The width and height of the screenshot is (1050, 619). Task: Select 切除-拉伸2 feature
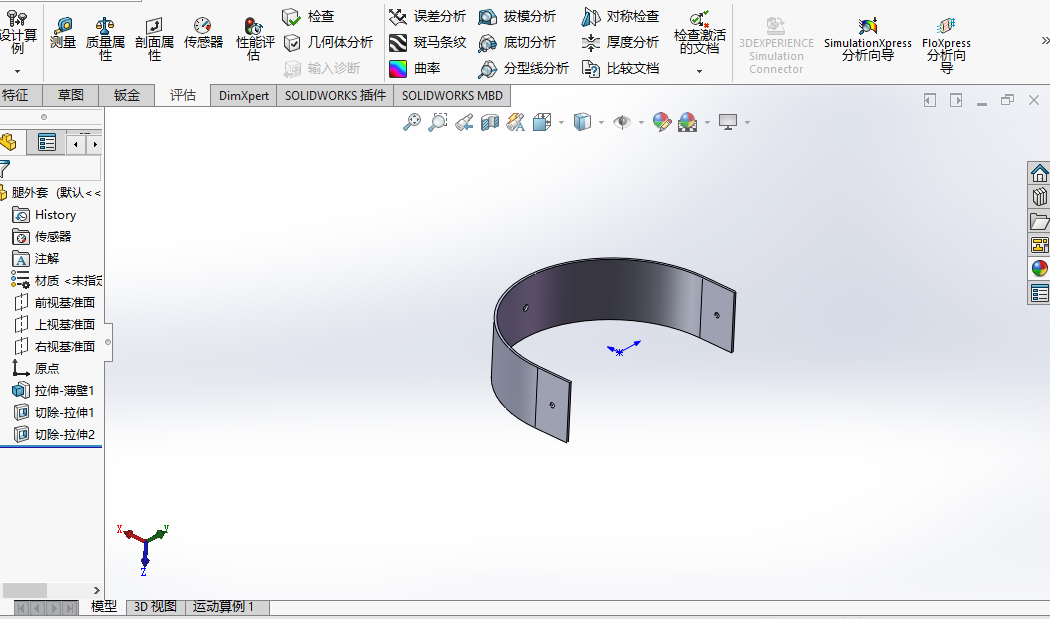coord(54,435)
